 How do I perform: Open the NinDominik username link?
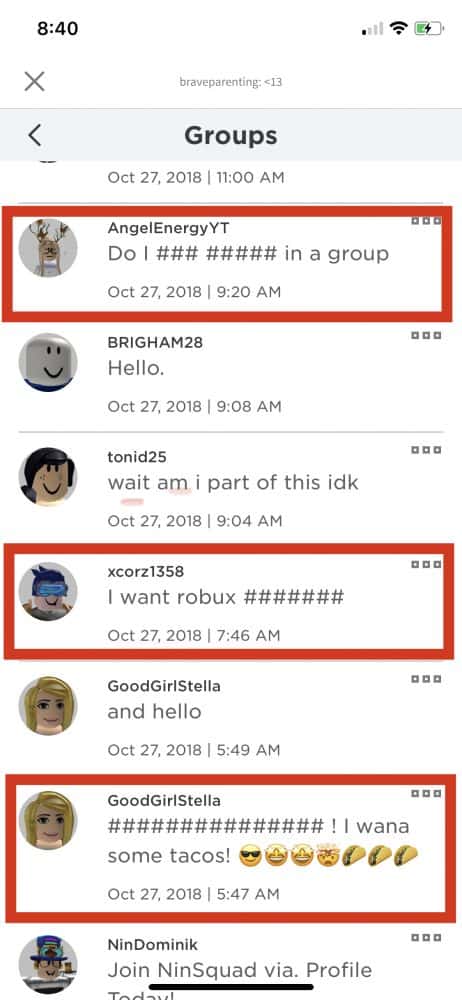[x=153, y=945]
